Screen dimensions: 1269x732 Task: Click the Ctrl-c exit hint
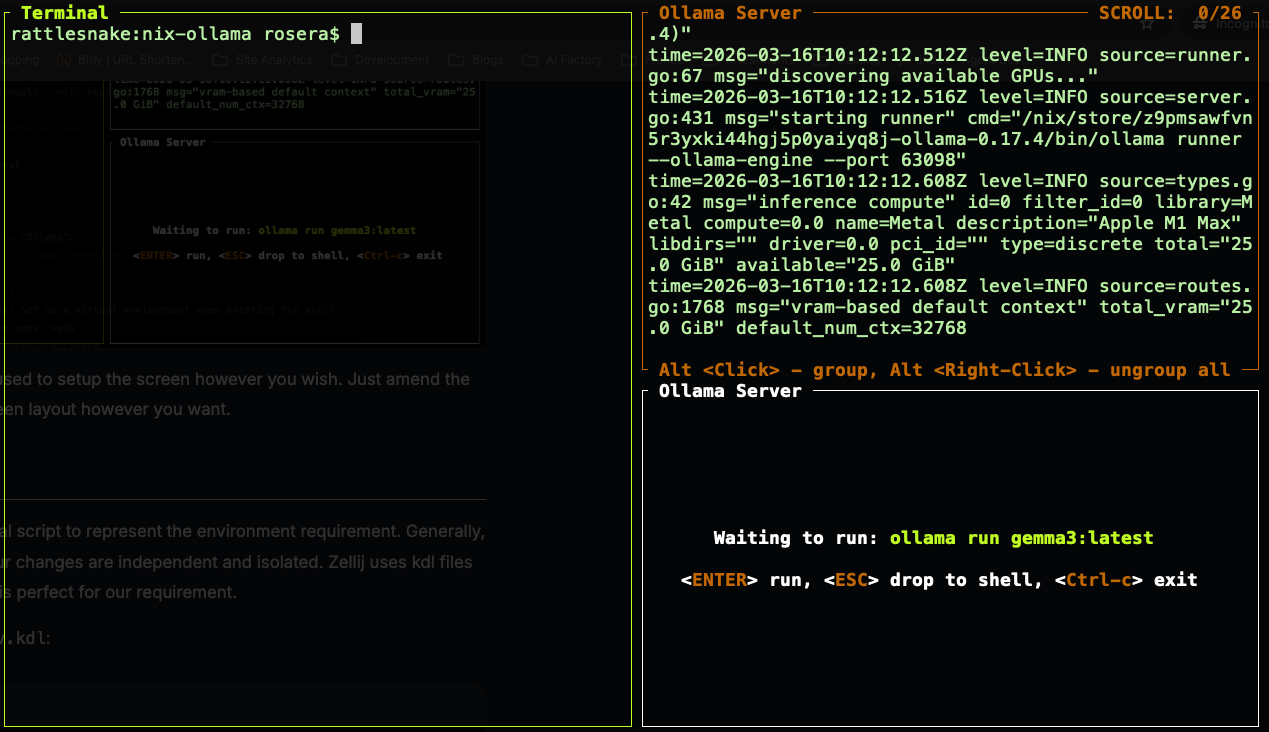(x=1125, y=580)
